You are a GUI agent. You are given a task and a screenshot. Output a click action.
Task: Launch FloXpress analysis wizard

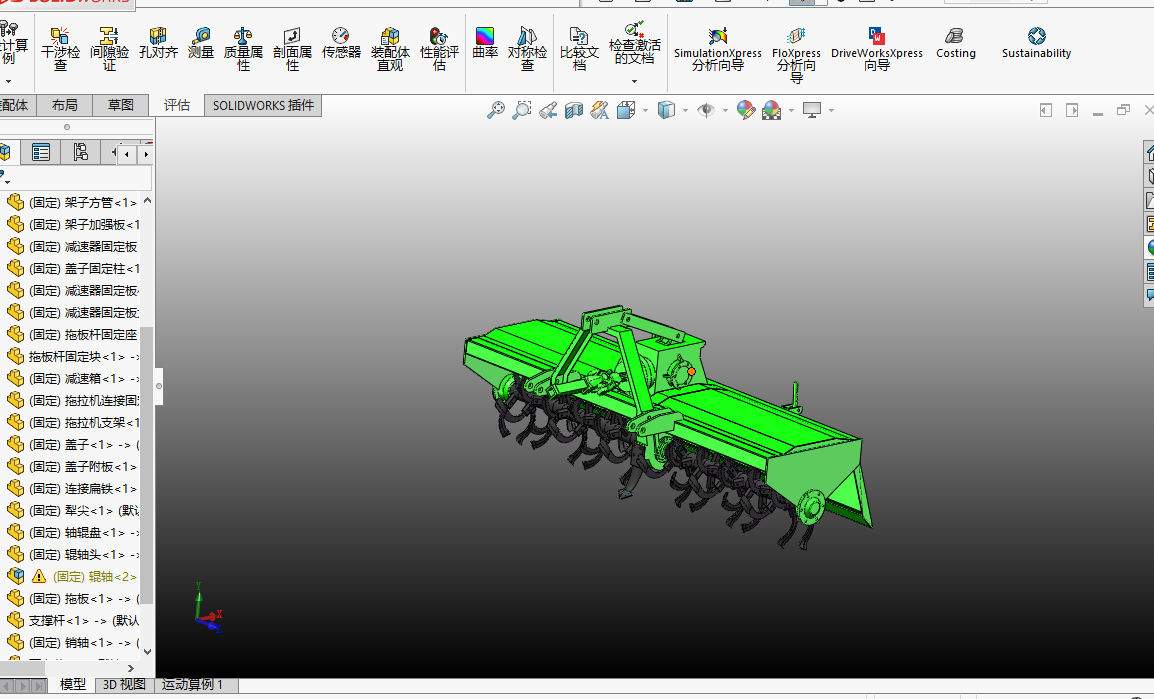(796, 54)
